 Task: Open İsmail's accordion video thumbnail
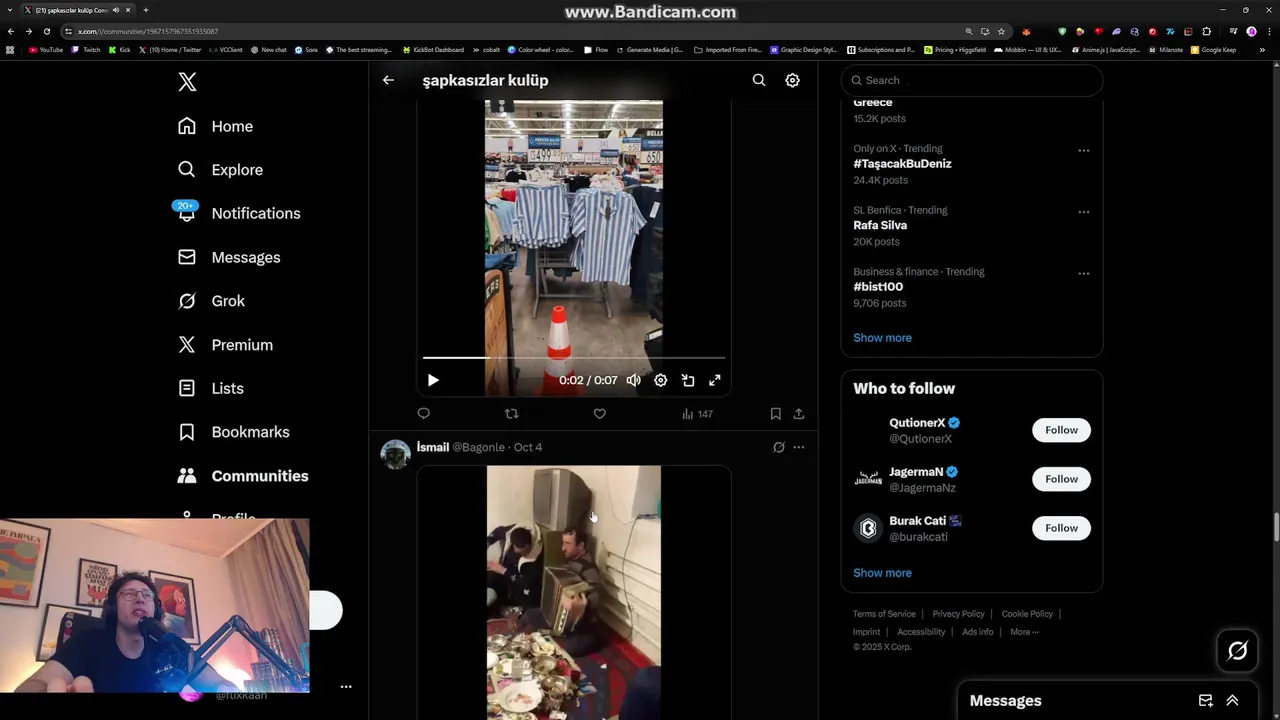(x=574, y=592)
